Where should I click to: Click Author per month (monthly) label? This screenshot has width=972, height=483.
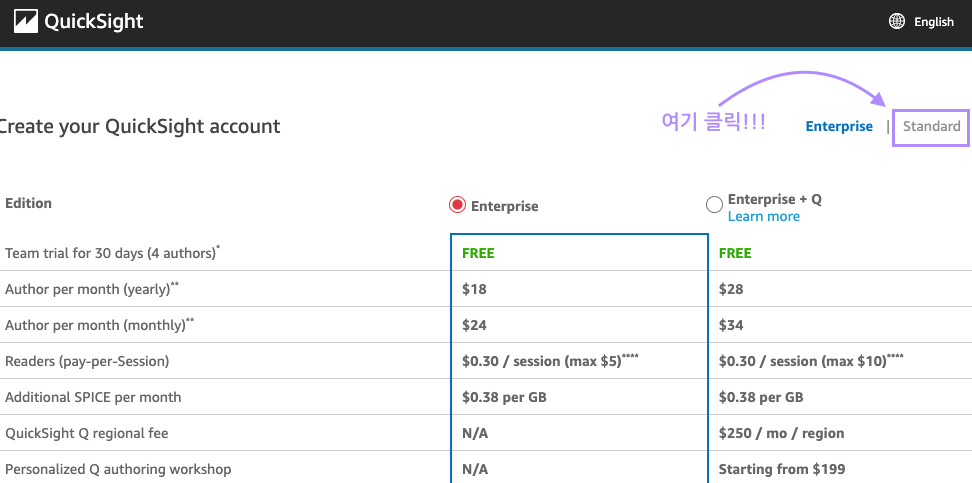pyautogui.click(x=99, y=325)
